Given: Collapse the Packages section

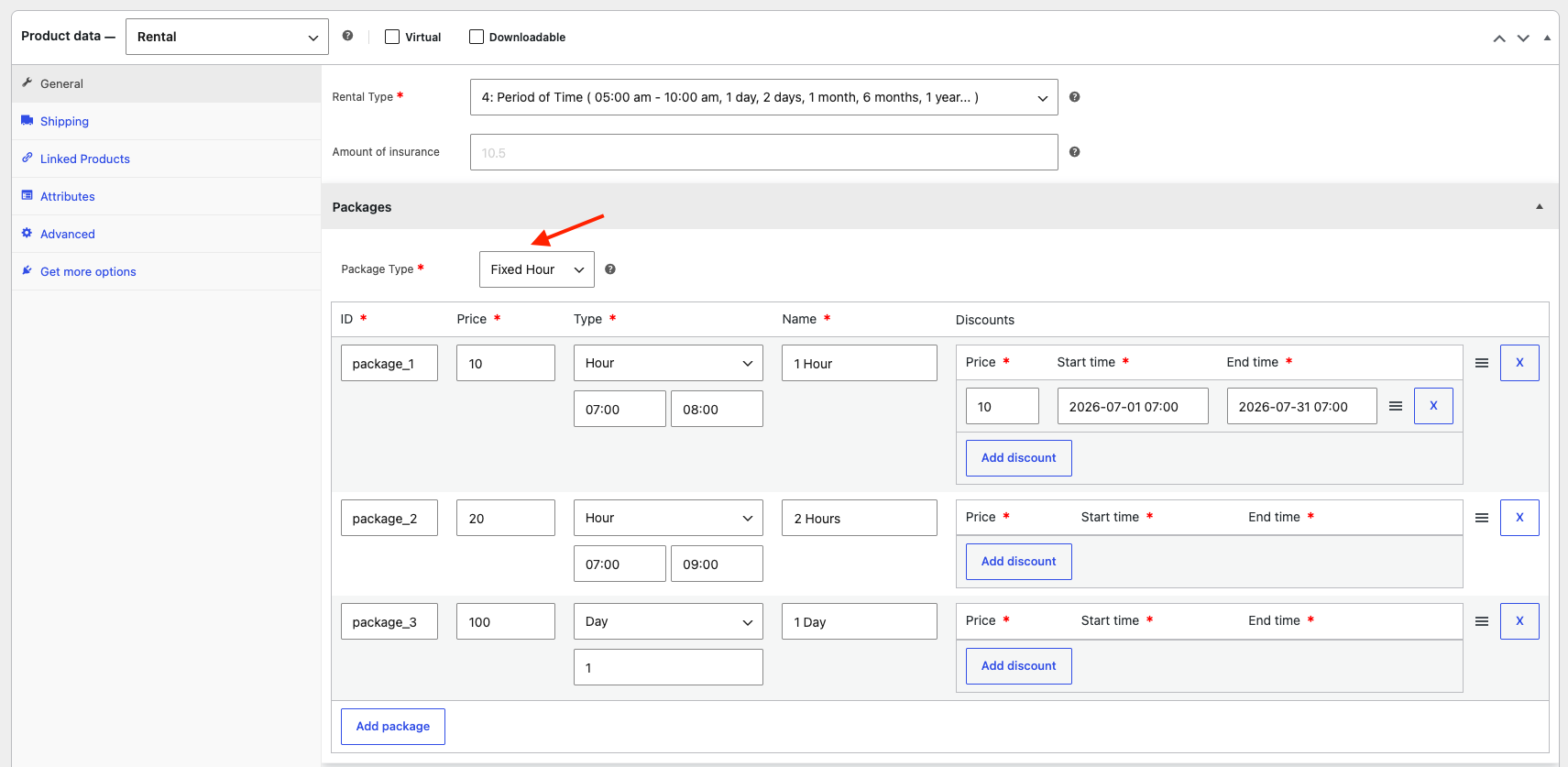Looking at the screenshot, I should (x=1539, y=207).
